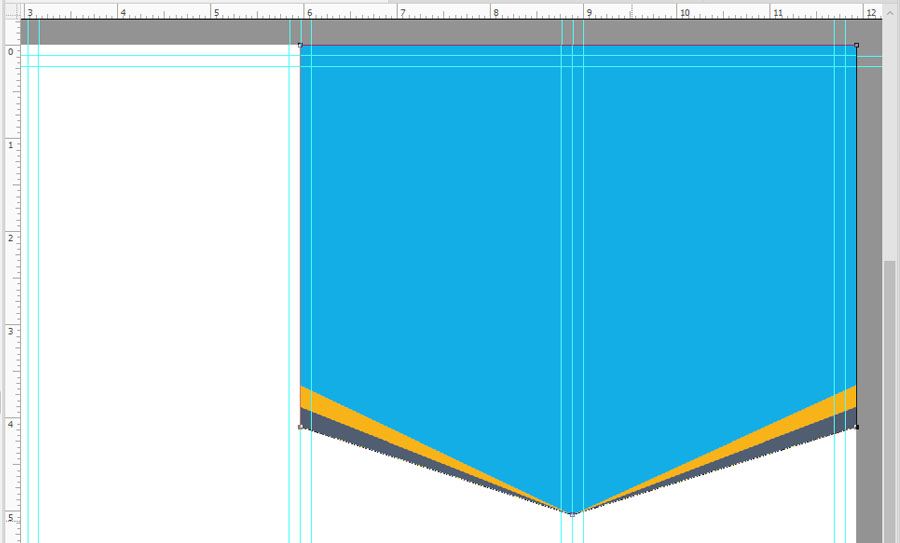Viewport: 900px width, 543px height.
Task: Click the scroll up arrow on the vertical scrollbar
Action: tap(889, 27)
